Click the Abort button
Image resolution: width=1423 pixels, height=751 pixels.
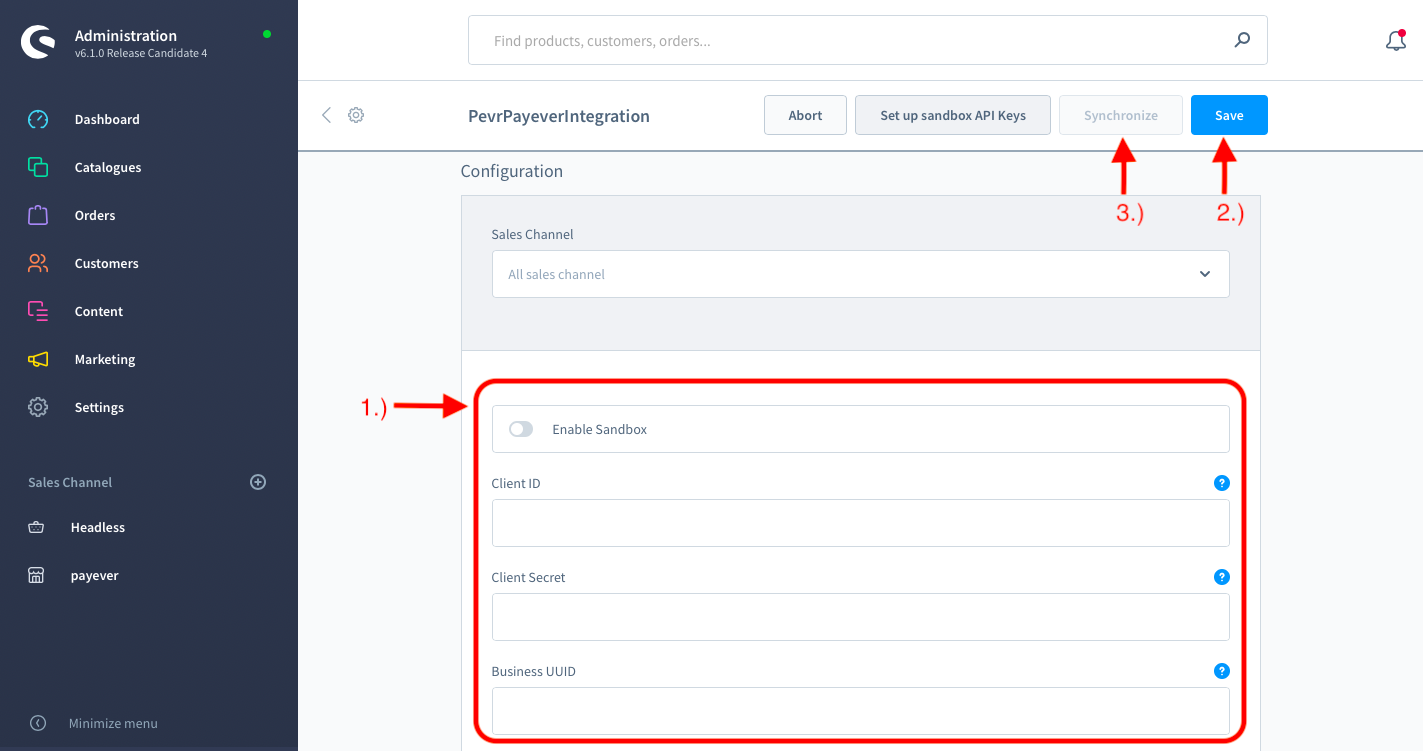(x=805, y=115)
